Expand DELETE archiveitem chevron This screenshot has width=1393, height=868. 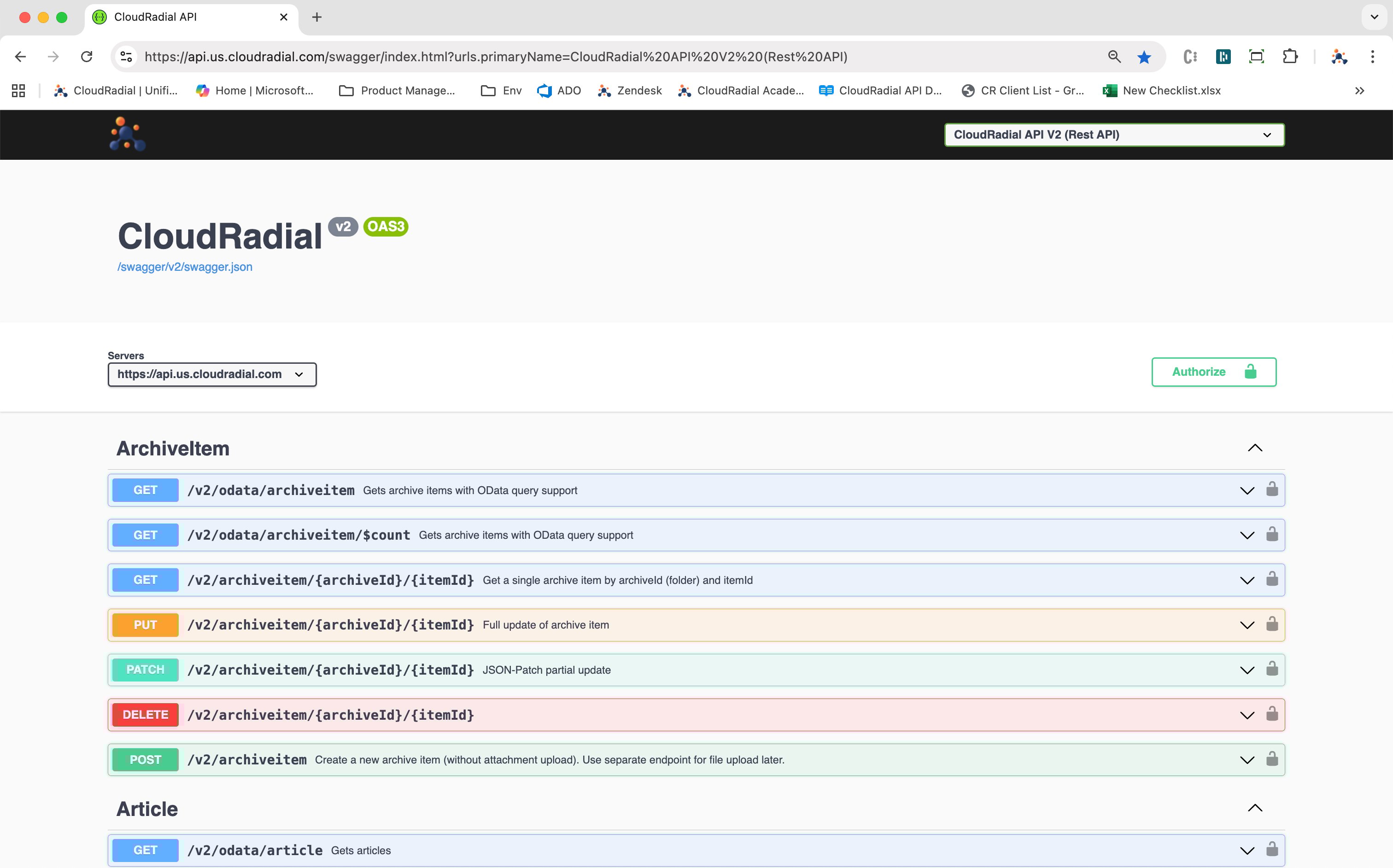[1247, 715]
